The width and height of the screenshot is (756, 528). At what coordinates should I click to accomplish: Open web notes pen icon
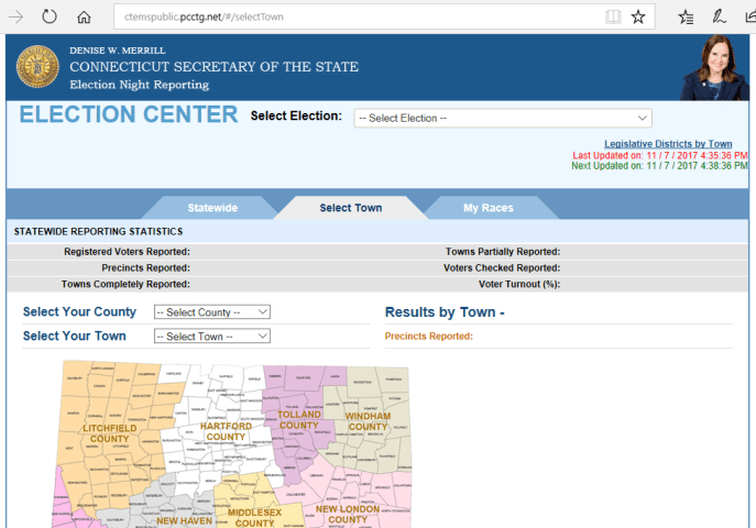[x=719, y=17]
